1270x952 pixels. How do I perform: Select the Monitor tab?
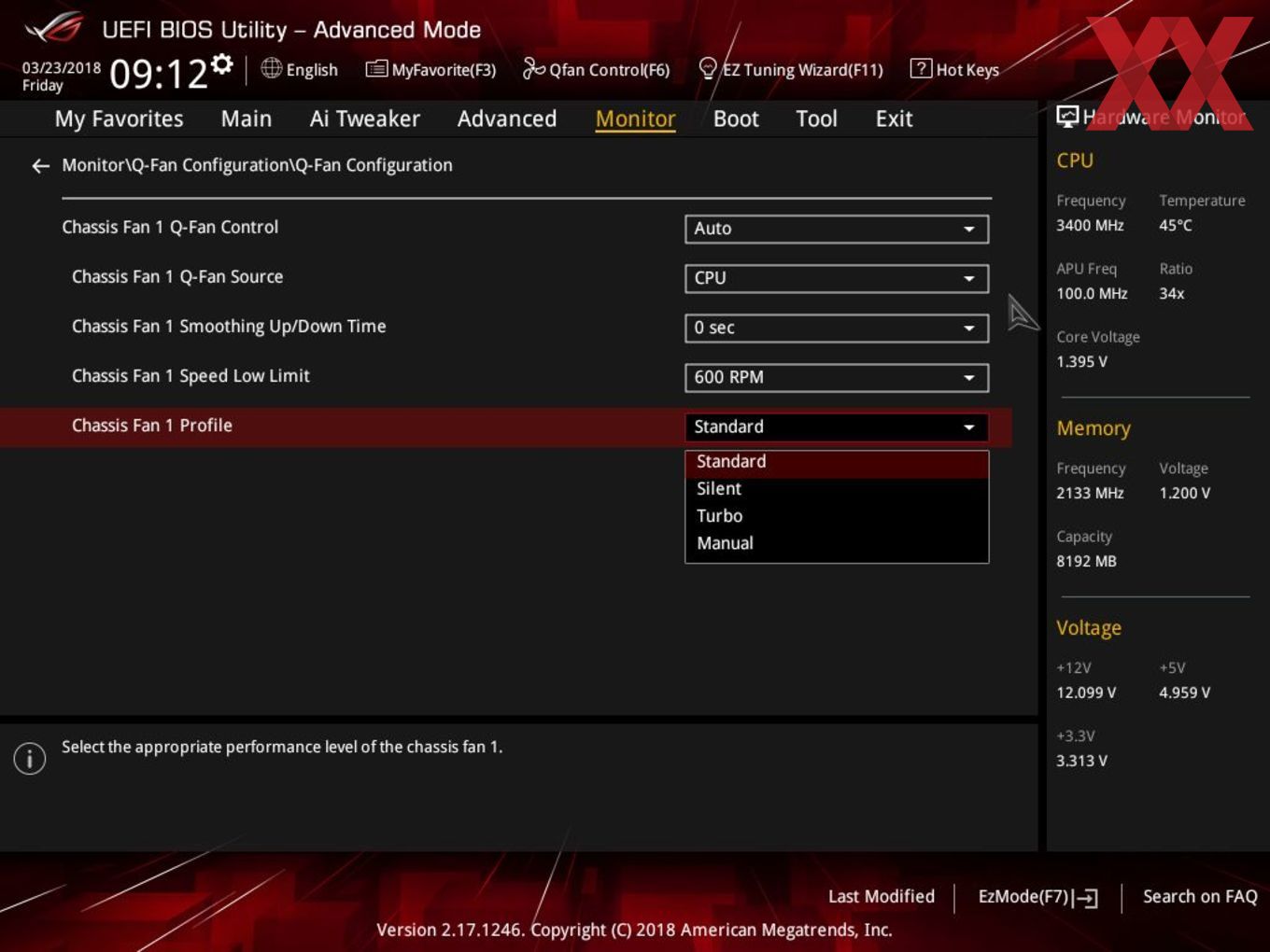(x=635, y=119)
